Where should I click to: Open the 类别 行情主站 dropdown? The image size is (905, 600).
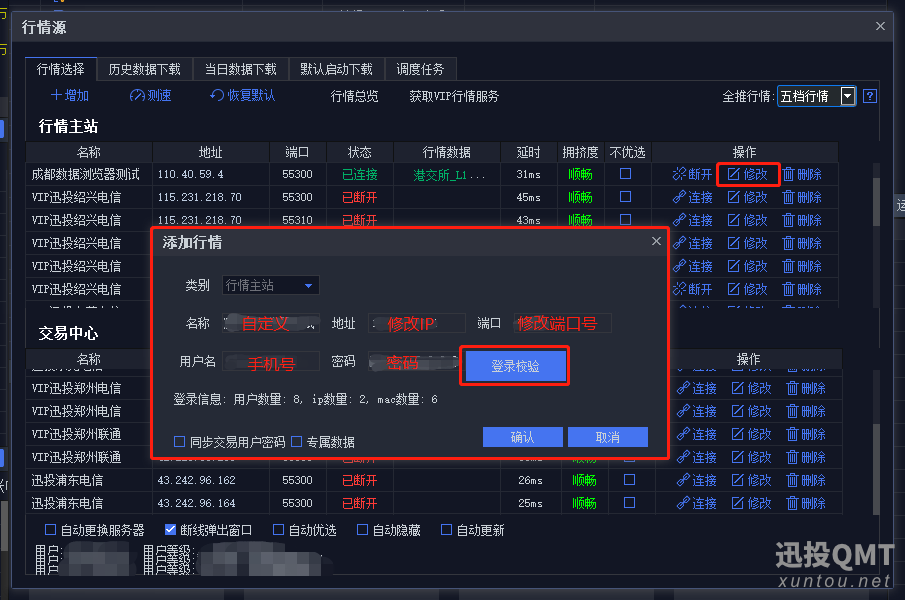click(271, 285)
